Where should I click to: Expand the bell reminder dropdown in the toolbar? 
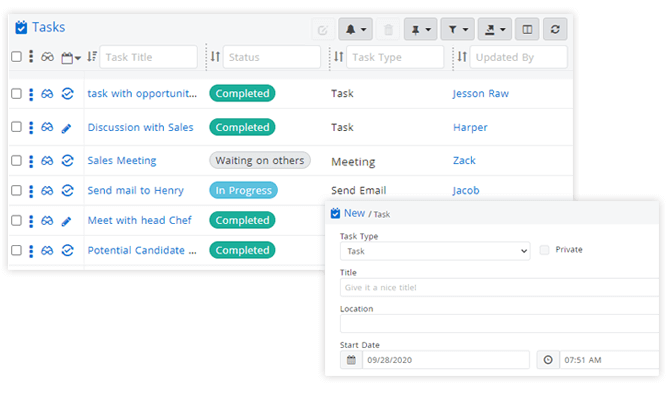356,30
